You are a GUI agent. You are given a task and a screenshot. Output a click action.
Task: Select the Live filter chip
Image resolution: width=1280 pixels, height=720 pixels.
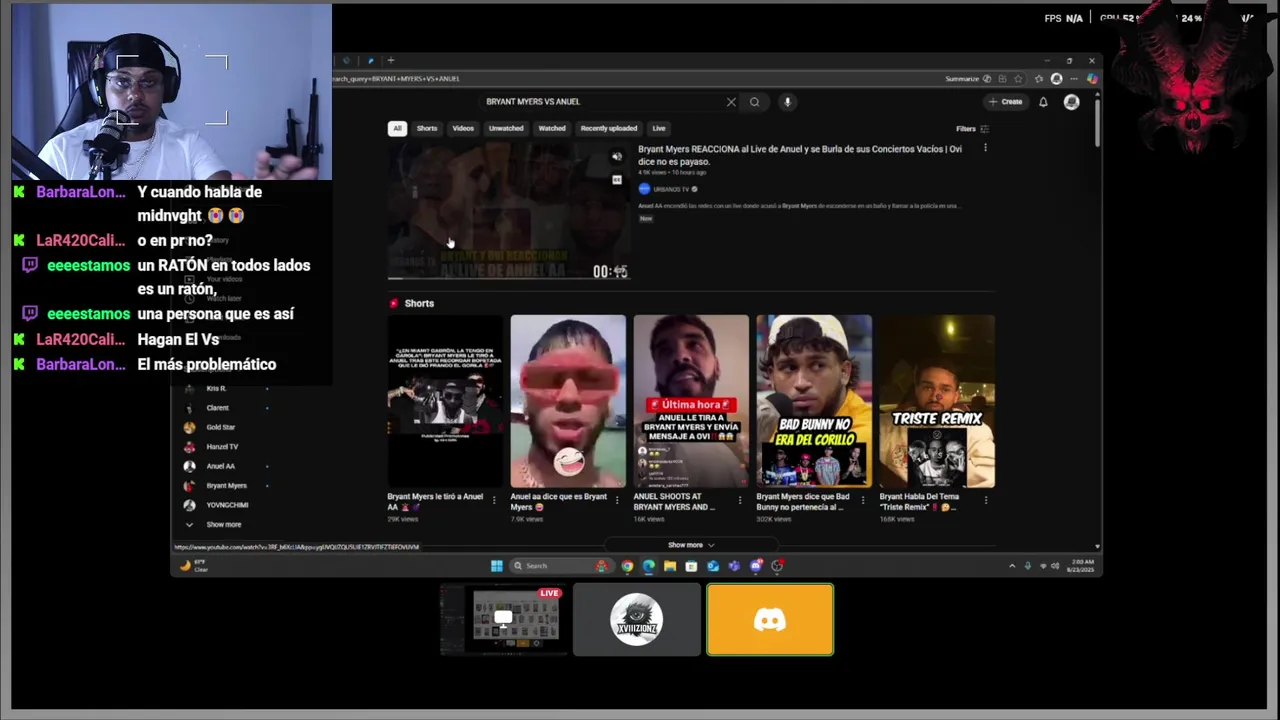click(659, 128)
